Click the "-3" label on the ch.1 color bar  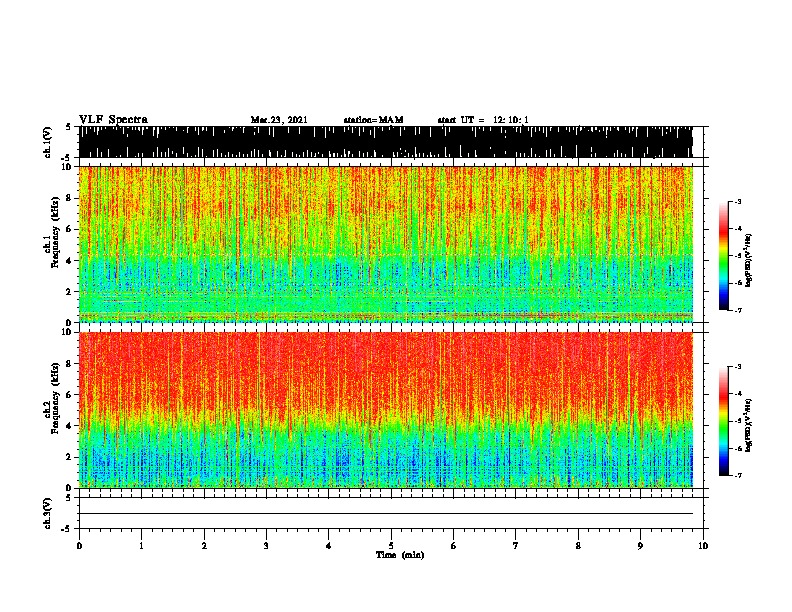pyautogui.click(x=738, y=201)
